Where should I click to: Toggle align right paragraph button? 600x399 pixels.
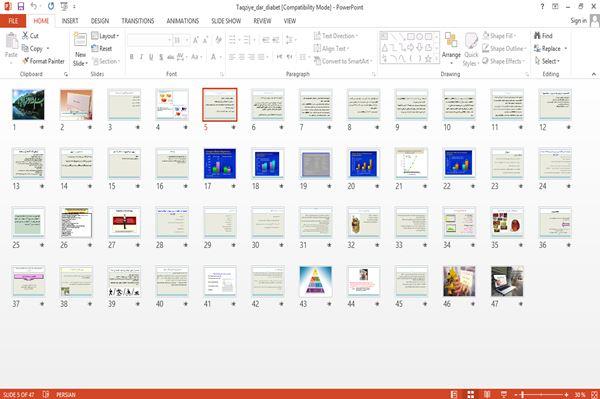tap(251, 57)
